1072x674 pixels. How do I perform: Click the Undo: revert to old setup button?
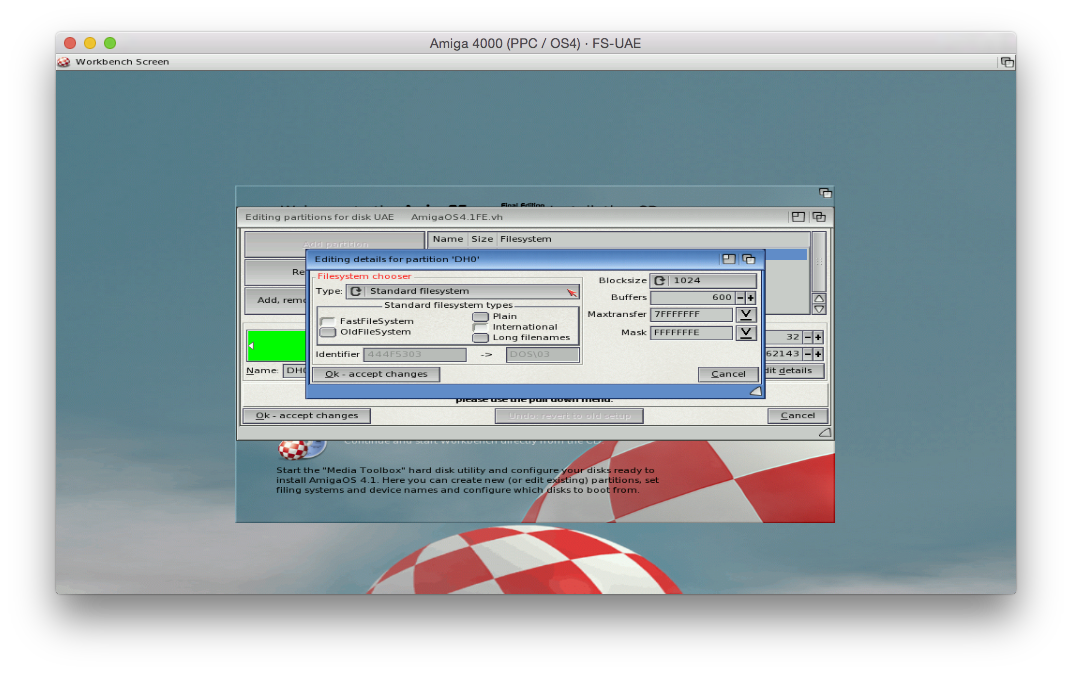click(569, 416)
